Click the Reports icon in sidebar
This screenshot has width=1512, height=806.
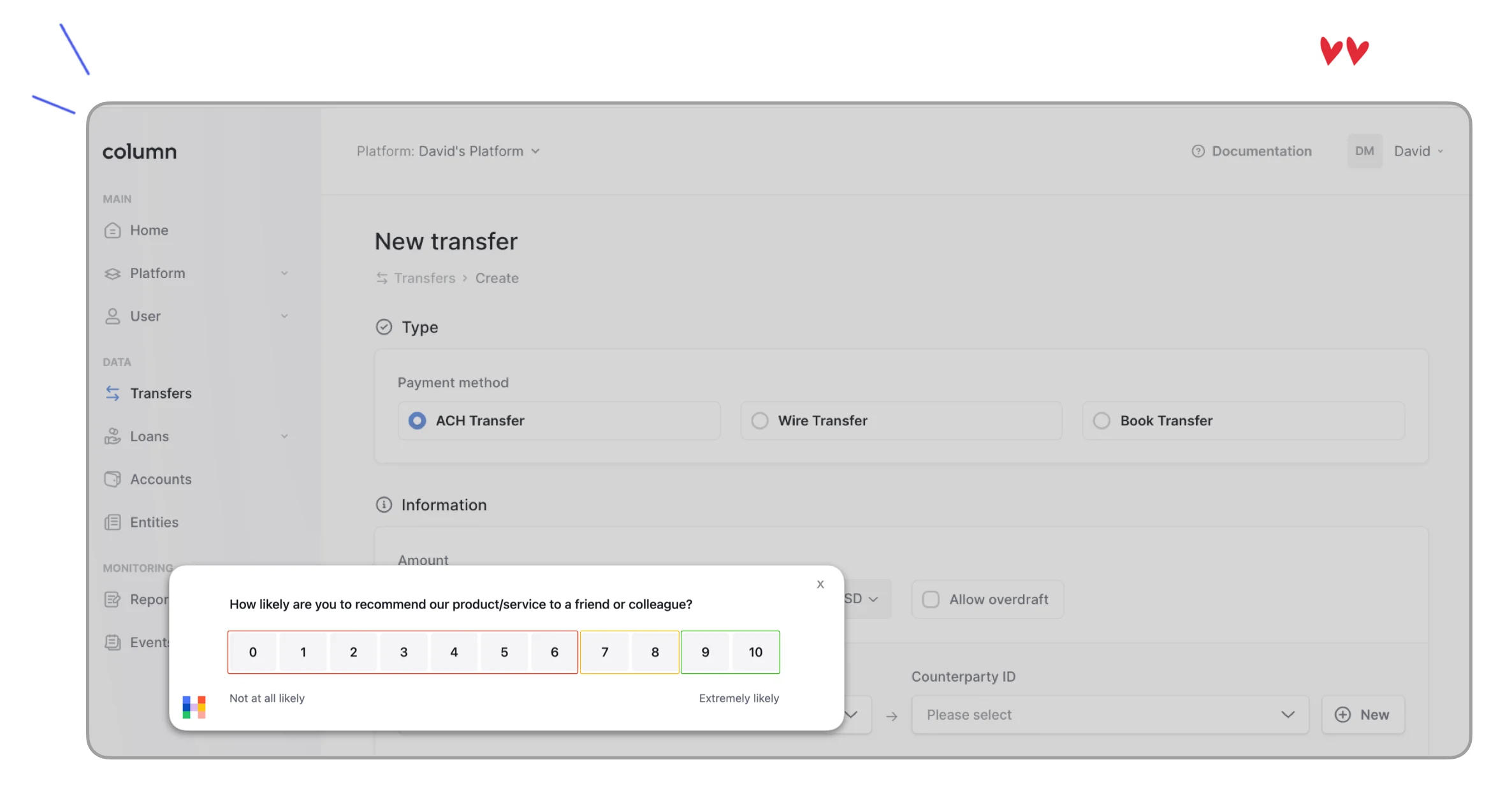coord(112,599)
